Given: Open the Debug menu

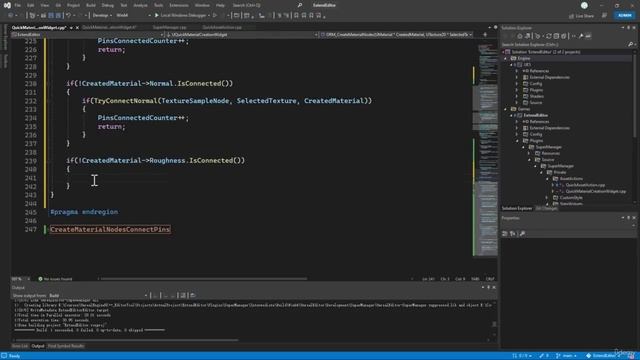Looking at the screenshot, I should (x=108, y=5).
